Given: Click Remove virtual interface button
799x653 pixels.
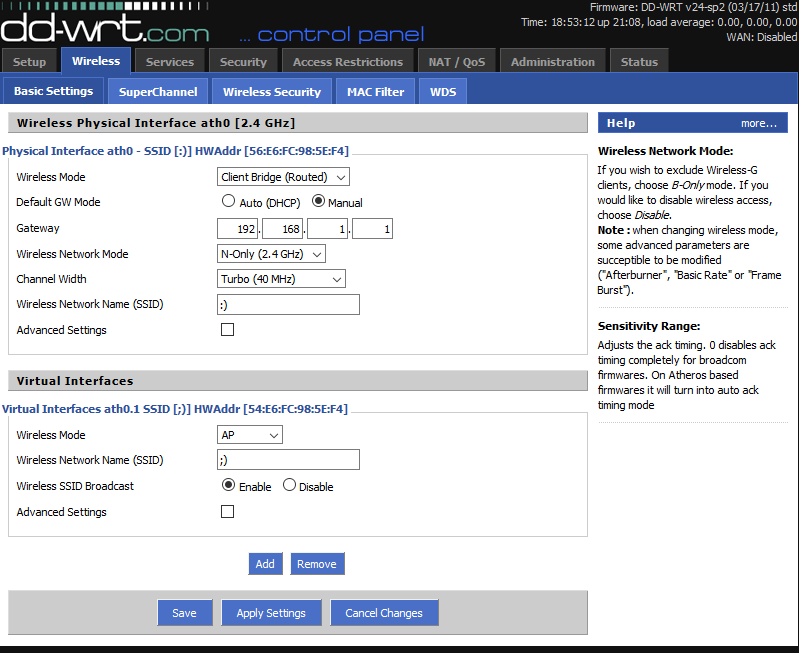Looking at the screenshot, I should pyautogui.click(x=317, y=564).
